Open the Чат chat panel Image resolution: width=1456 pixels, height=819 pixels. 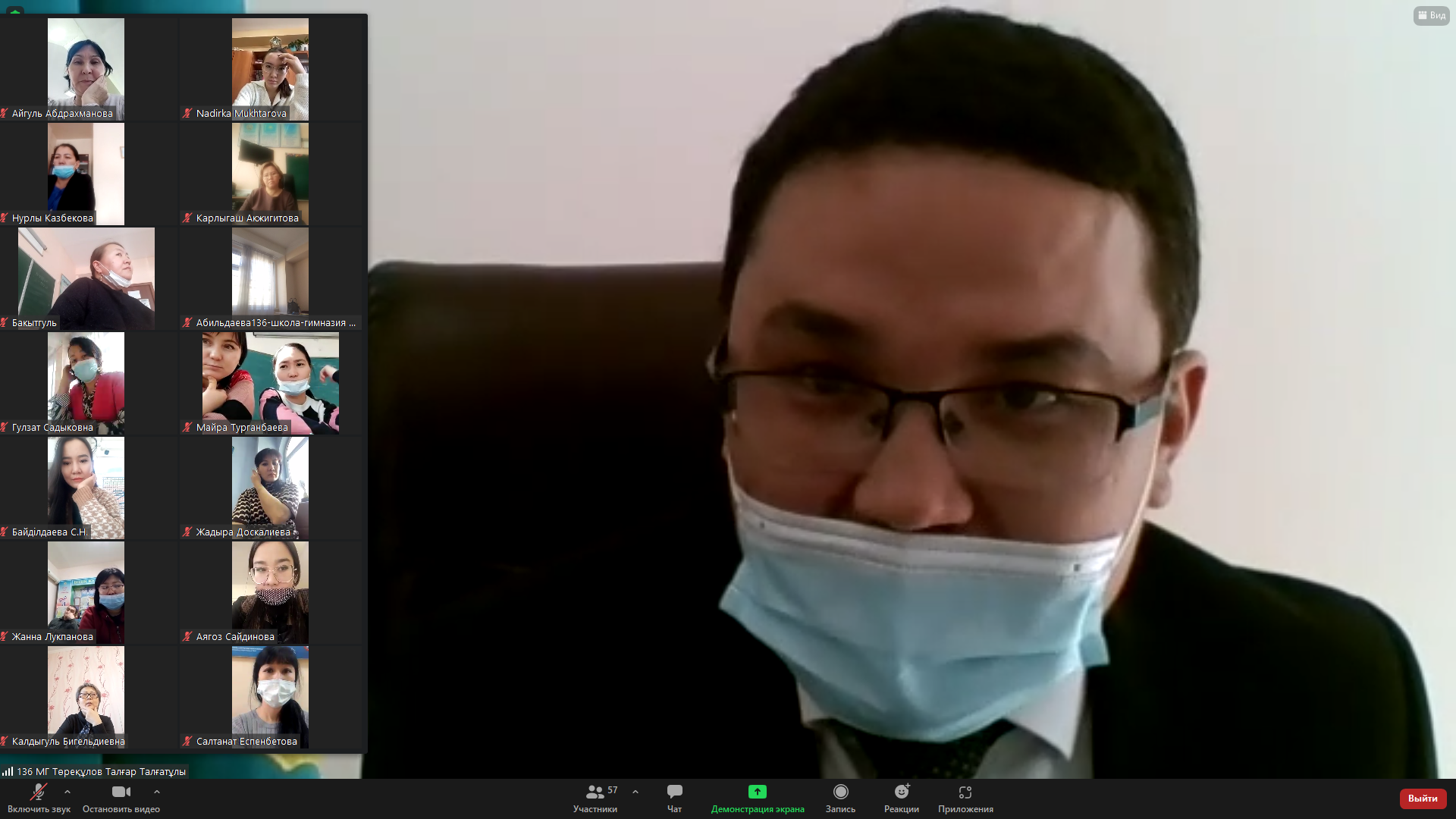coord(674,798)
